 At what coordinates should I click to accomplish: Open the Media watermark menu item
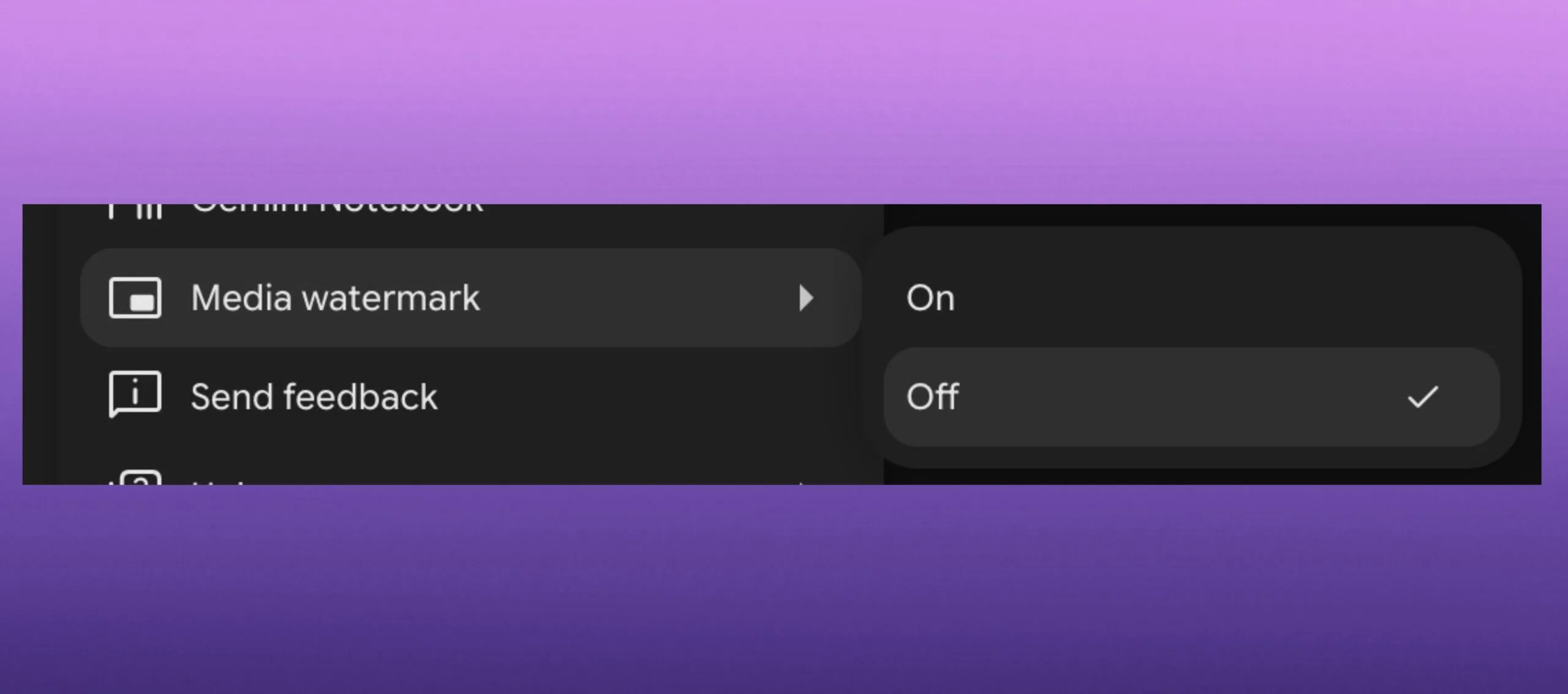click(471, 298)
